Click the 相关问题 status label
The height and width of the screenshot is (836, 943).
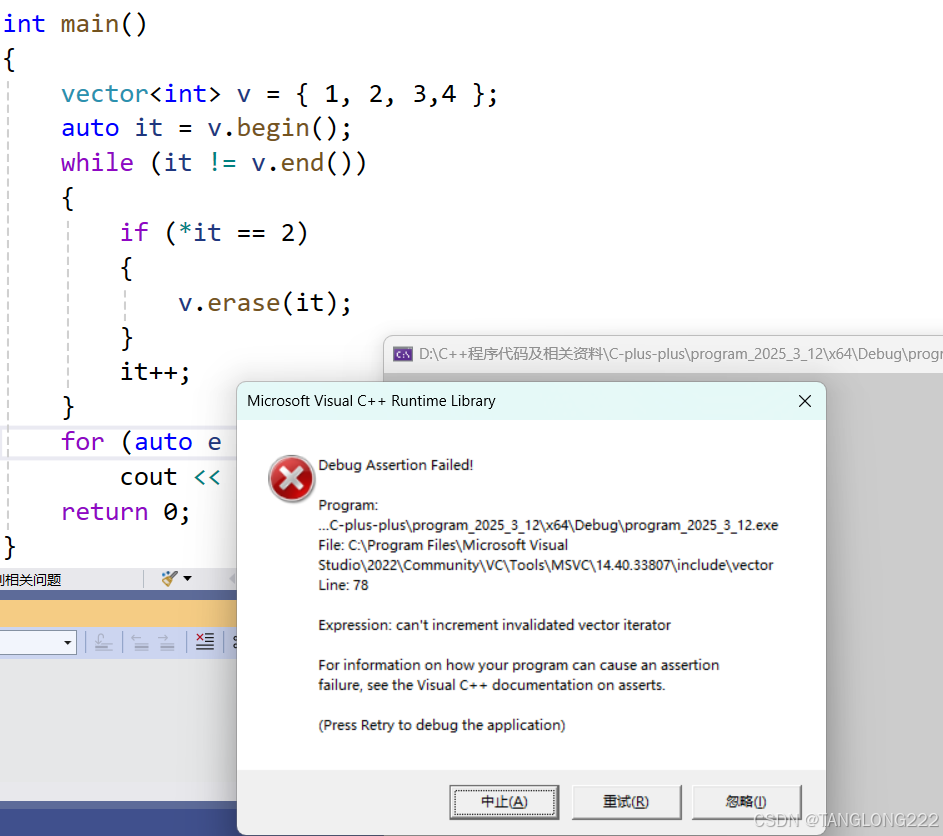click(x=31, y=580)
